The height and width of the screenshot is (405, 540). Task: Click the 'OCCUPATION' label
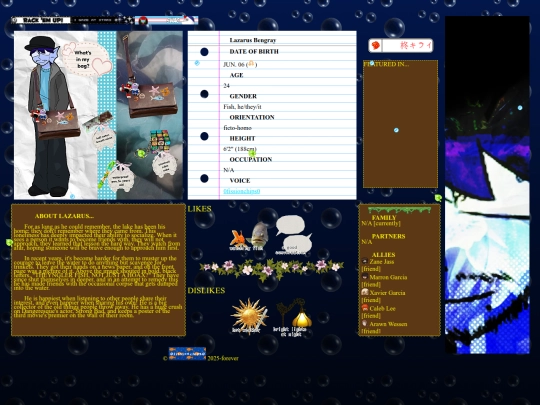click(251, 159)
